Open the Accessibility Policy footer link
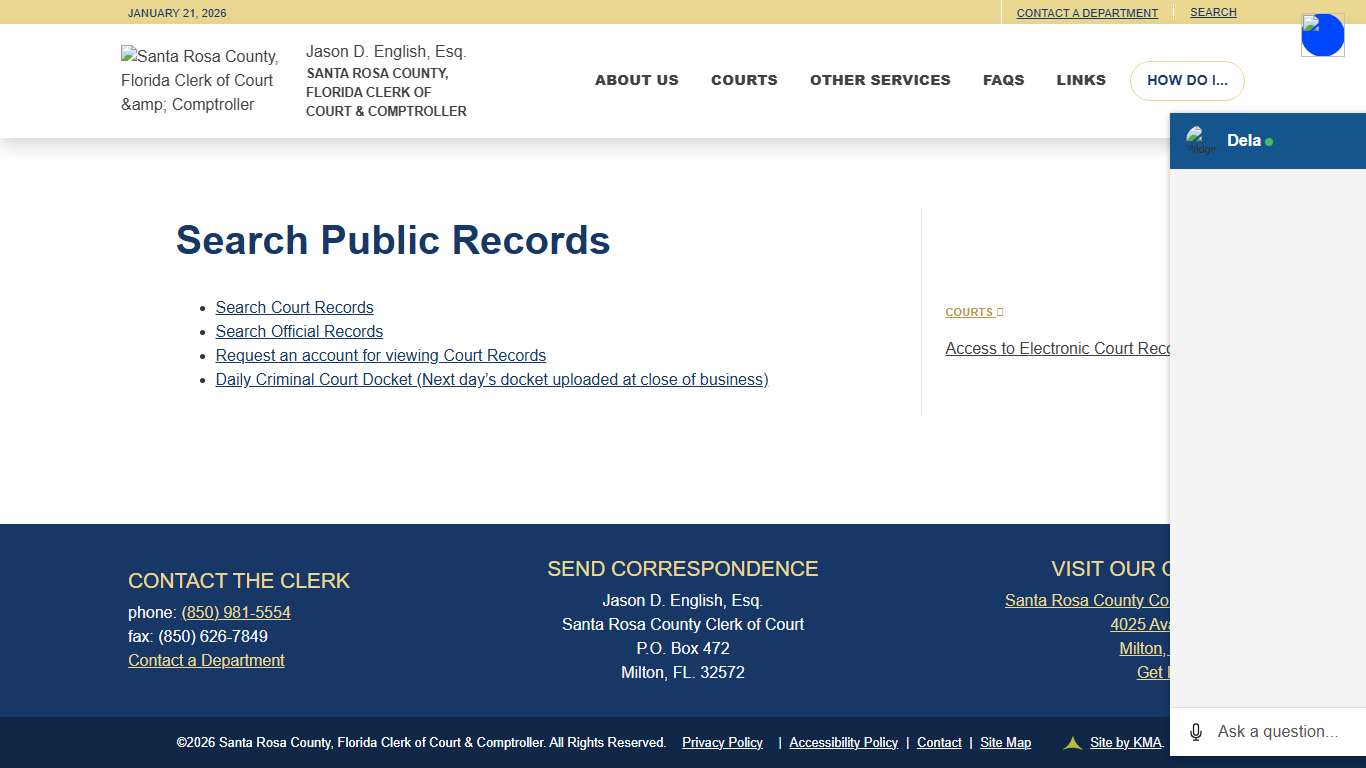1366x768 pixels. [x=843, y=742]
